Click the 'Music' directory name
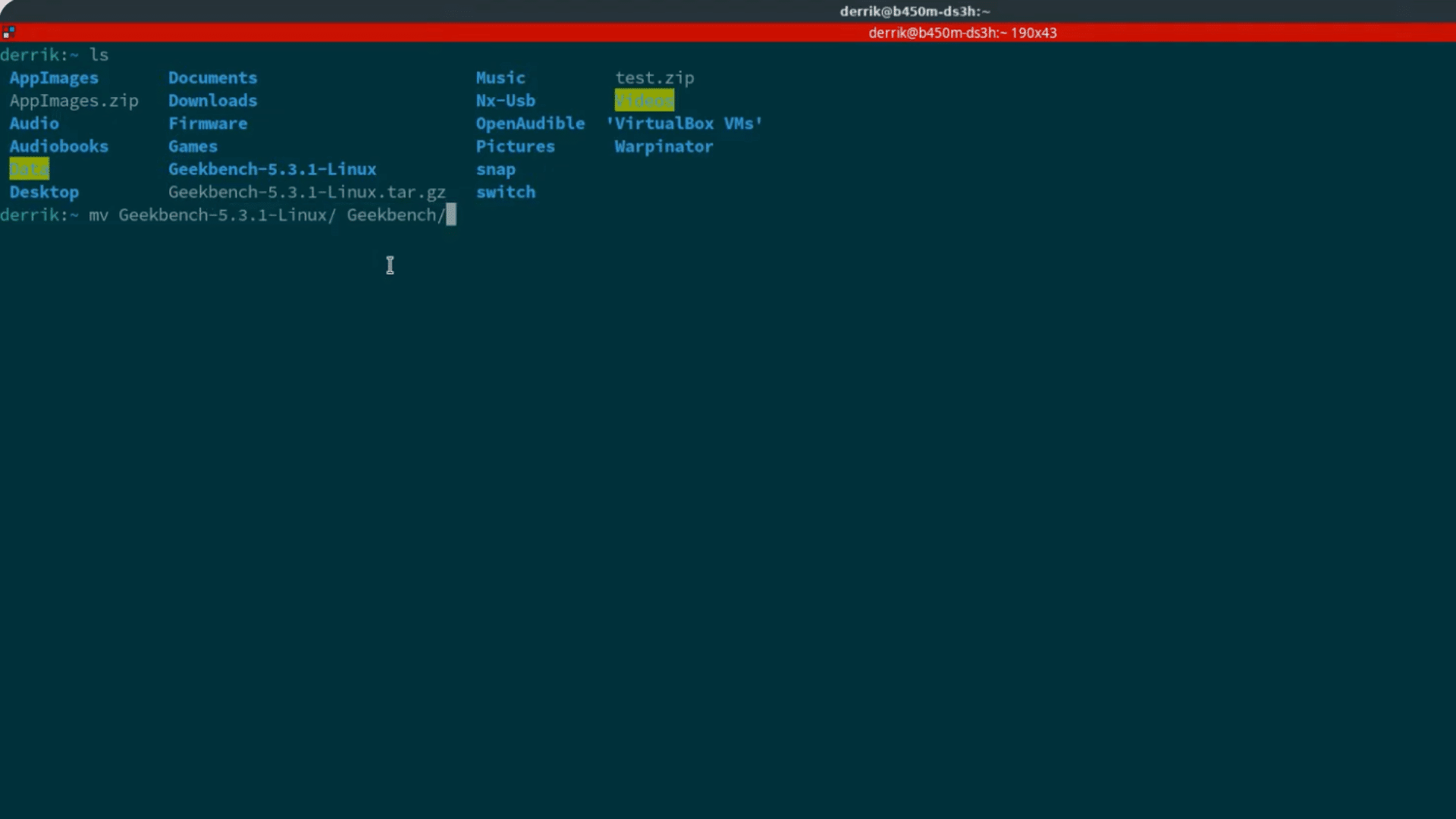Screen dimensions: 1456x819 [500, 78]
